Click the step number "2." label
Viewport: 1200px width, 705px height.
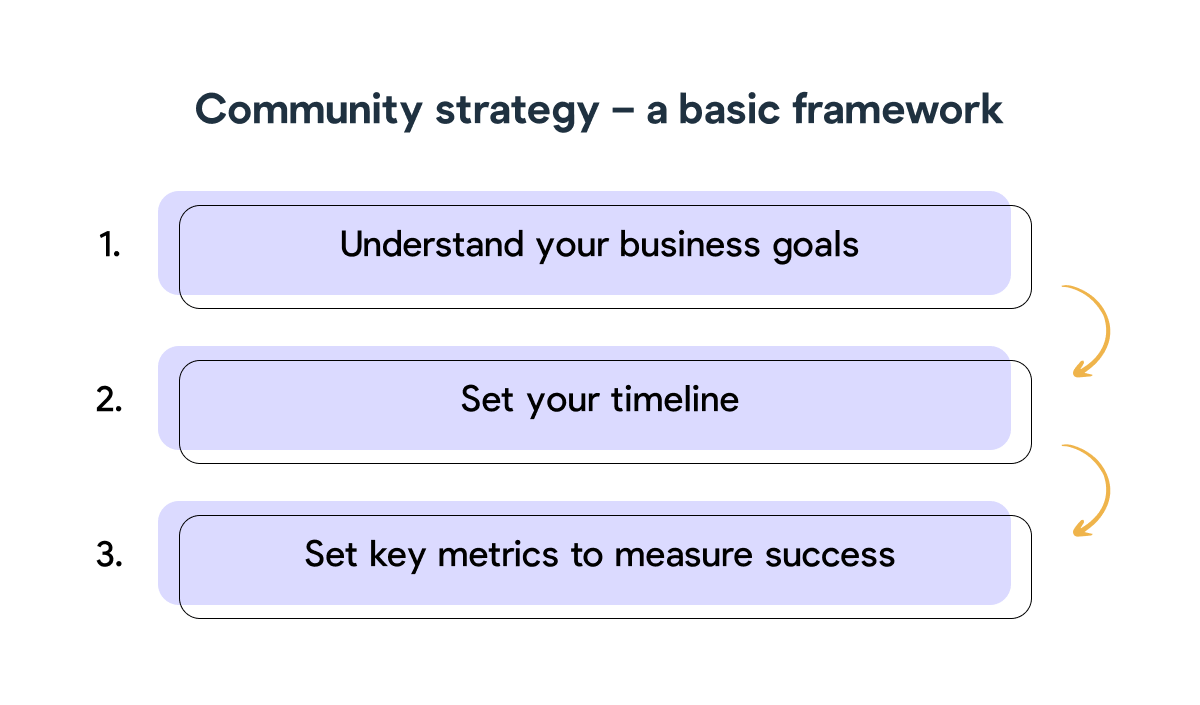(110, 400)
